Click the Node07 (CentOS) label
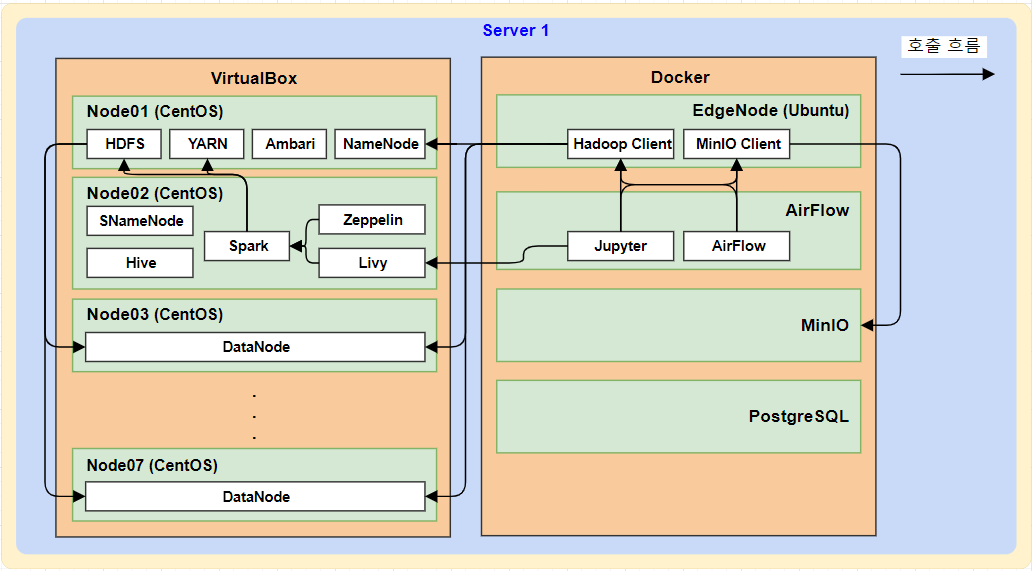 152,466
